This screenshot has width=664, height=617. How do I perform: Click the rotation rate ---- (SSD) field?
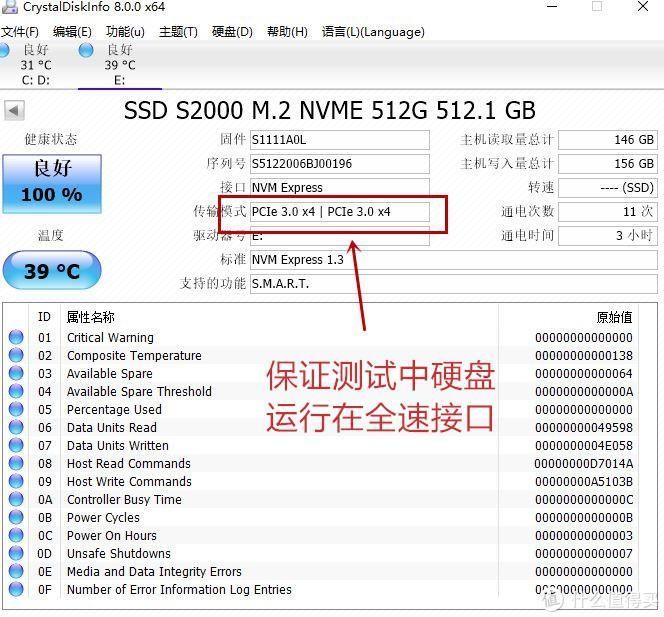(608, 188)
